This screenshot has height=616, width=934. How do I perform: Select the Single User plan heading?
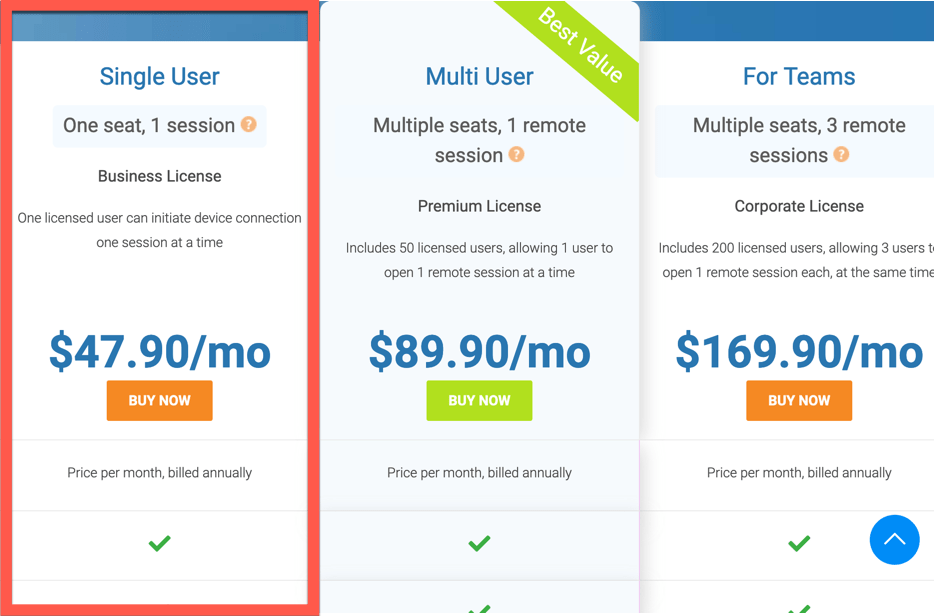(160, 76)
